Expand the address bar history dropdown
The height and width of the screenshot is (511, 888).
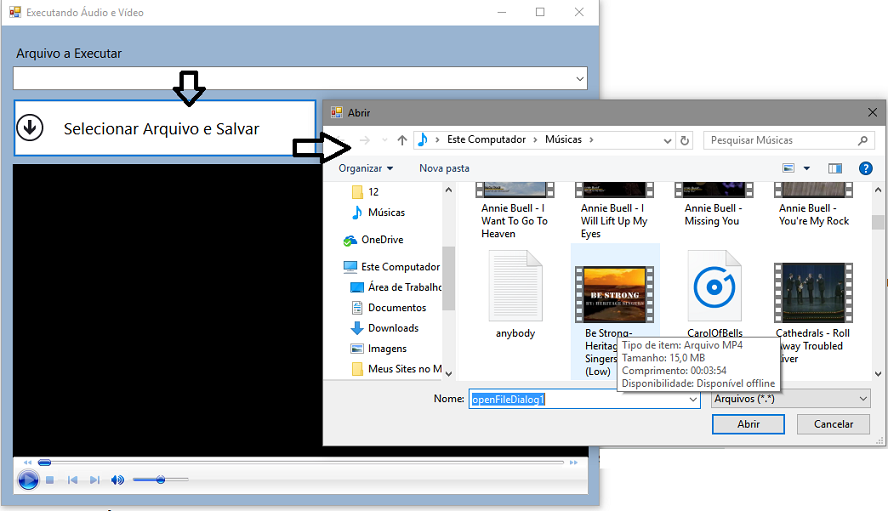[667, 140]
